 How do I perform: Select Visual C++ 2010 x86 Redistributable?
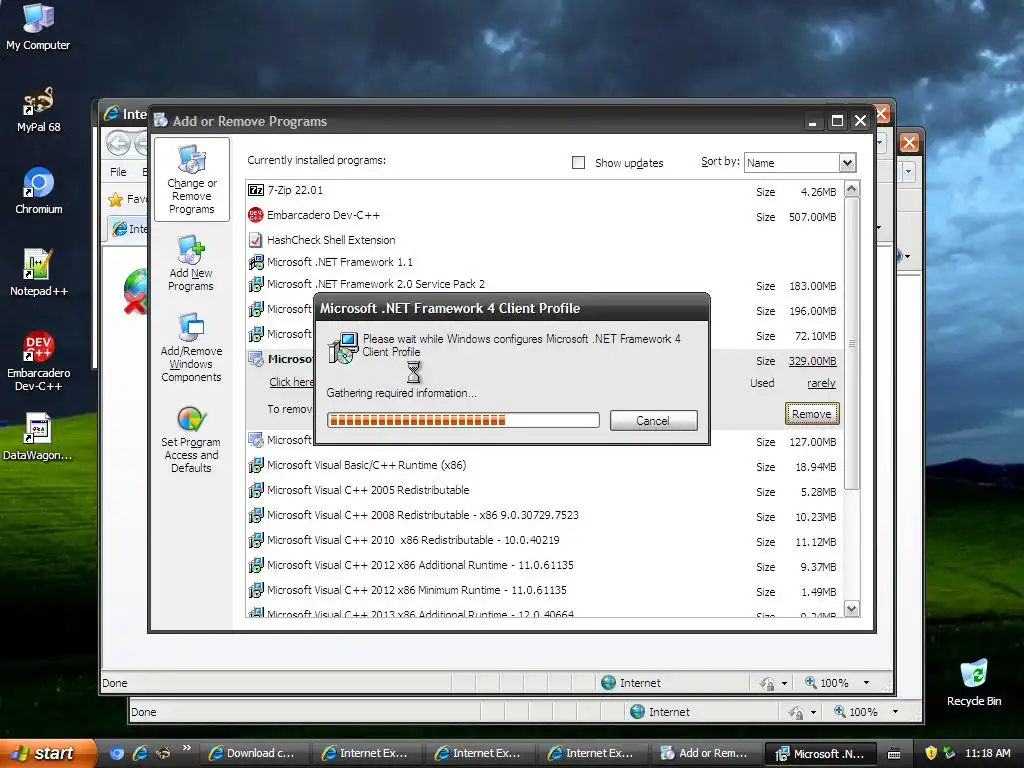544,541
